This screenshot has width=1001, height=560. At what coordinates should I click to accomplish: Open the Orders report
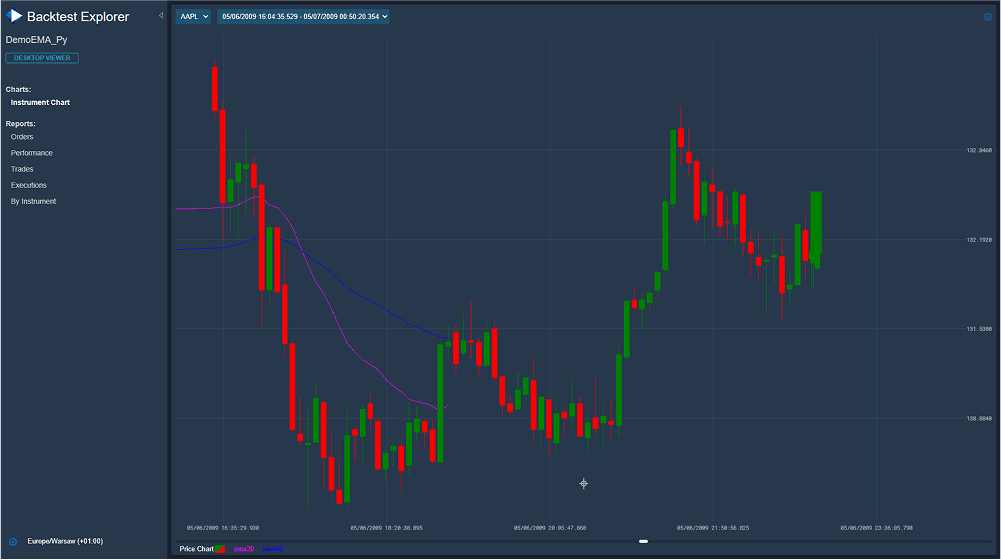pos(22,137)
